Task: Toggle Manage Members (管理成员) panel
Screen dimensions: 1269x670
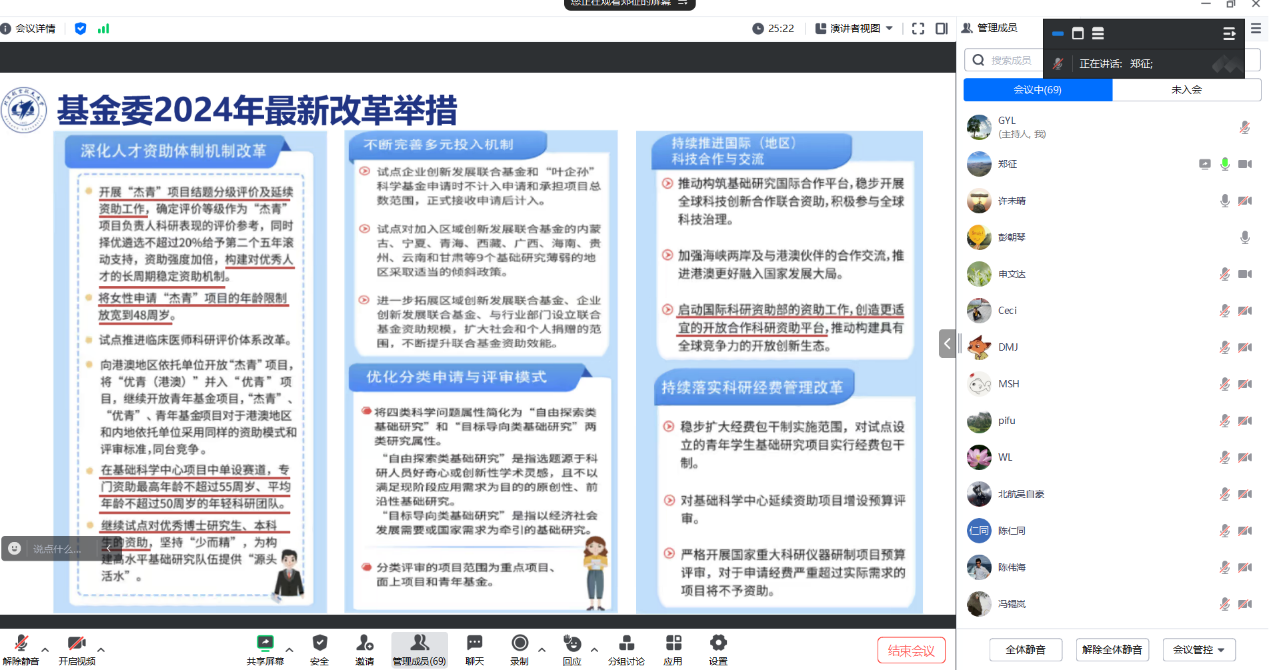Action: click(x=419, y=644)
